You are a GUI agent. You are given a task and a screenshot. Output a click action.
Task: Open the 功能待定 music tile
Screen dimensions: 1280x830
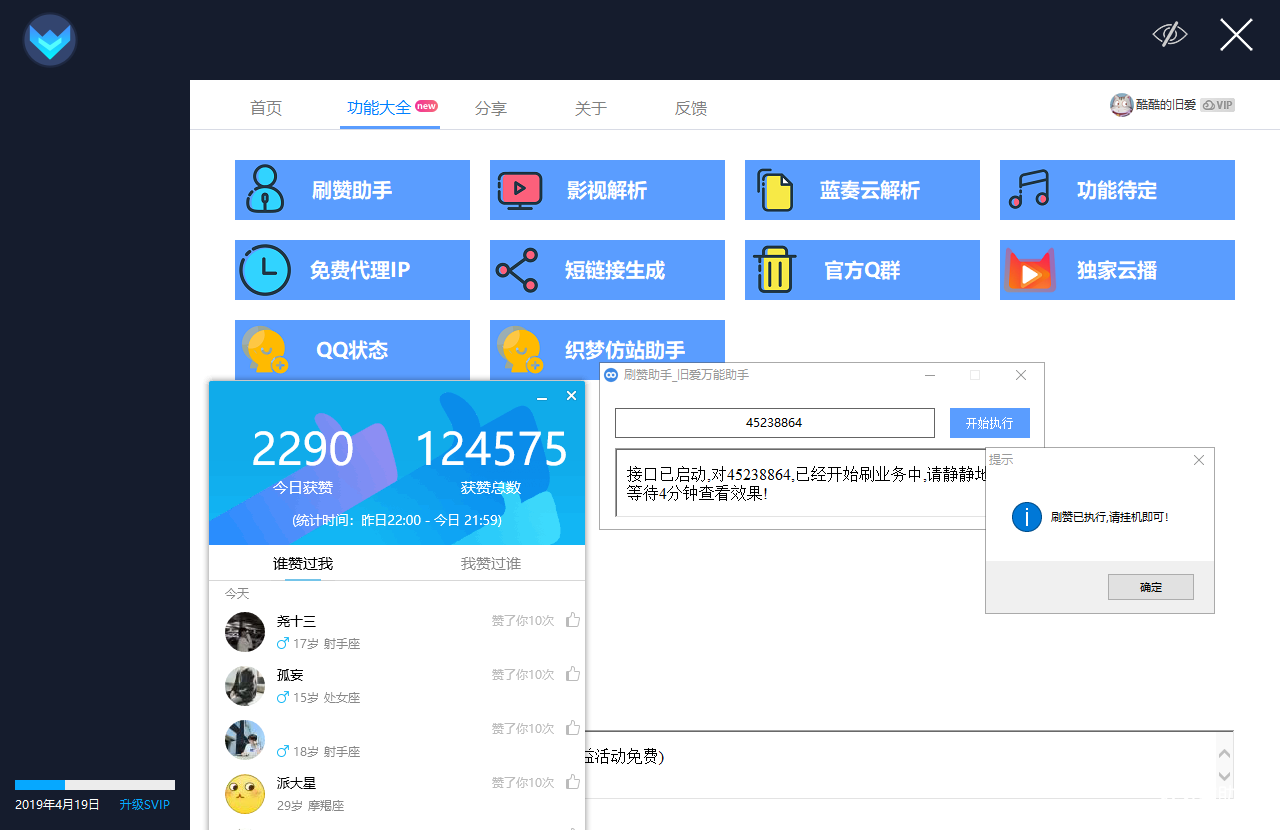point(1117,190)
